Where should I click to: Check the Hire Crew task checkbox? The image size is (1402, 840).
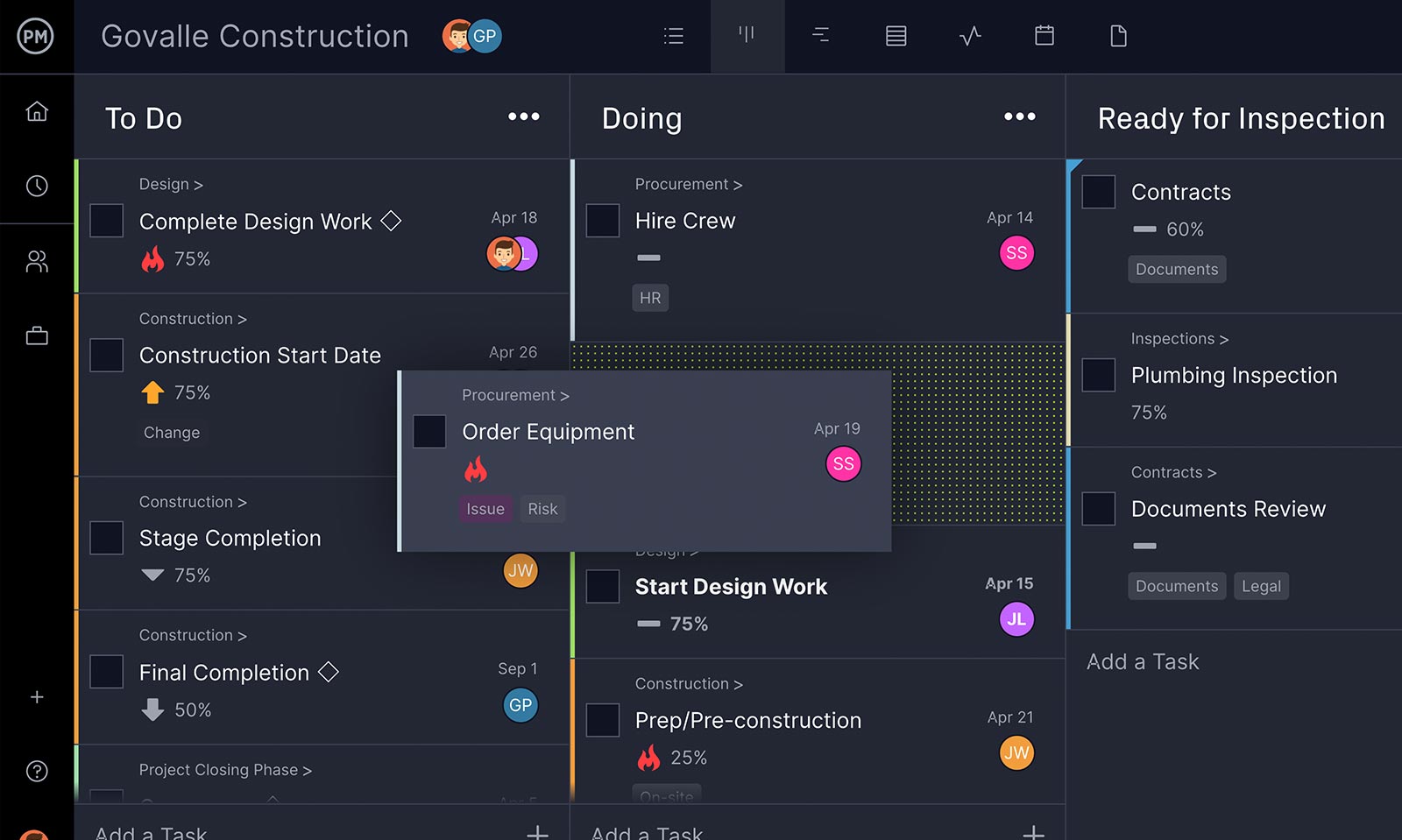pyautogui.click(x=602, y=221)
